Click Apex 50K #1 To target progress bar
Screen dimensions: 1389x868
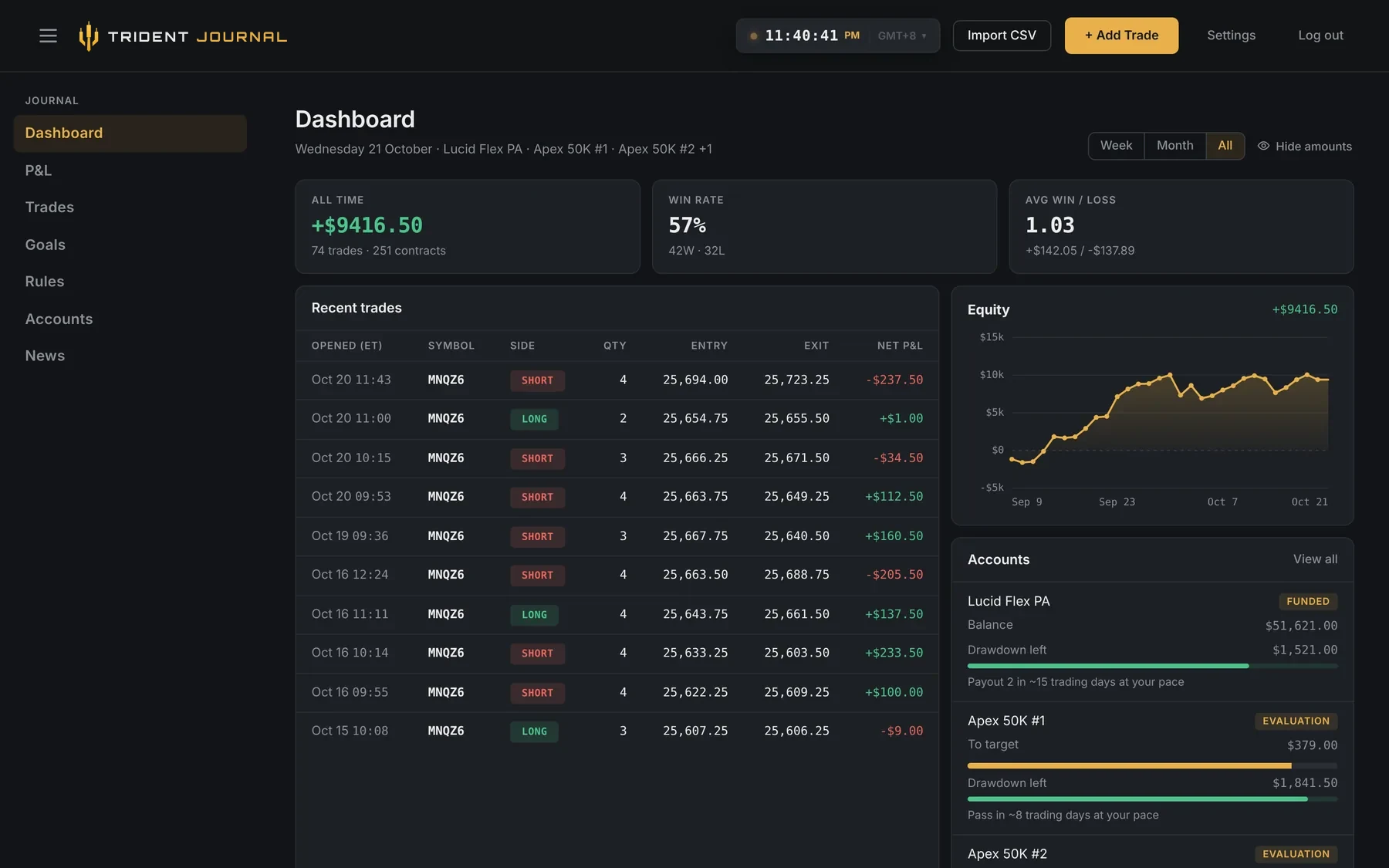[x=1152, y=765]
